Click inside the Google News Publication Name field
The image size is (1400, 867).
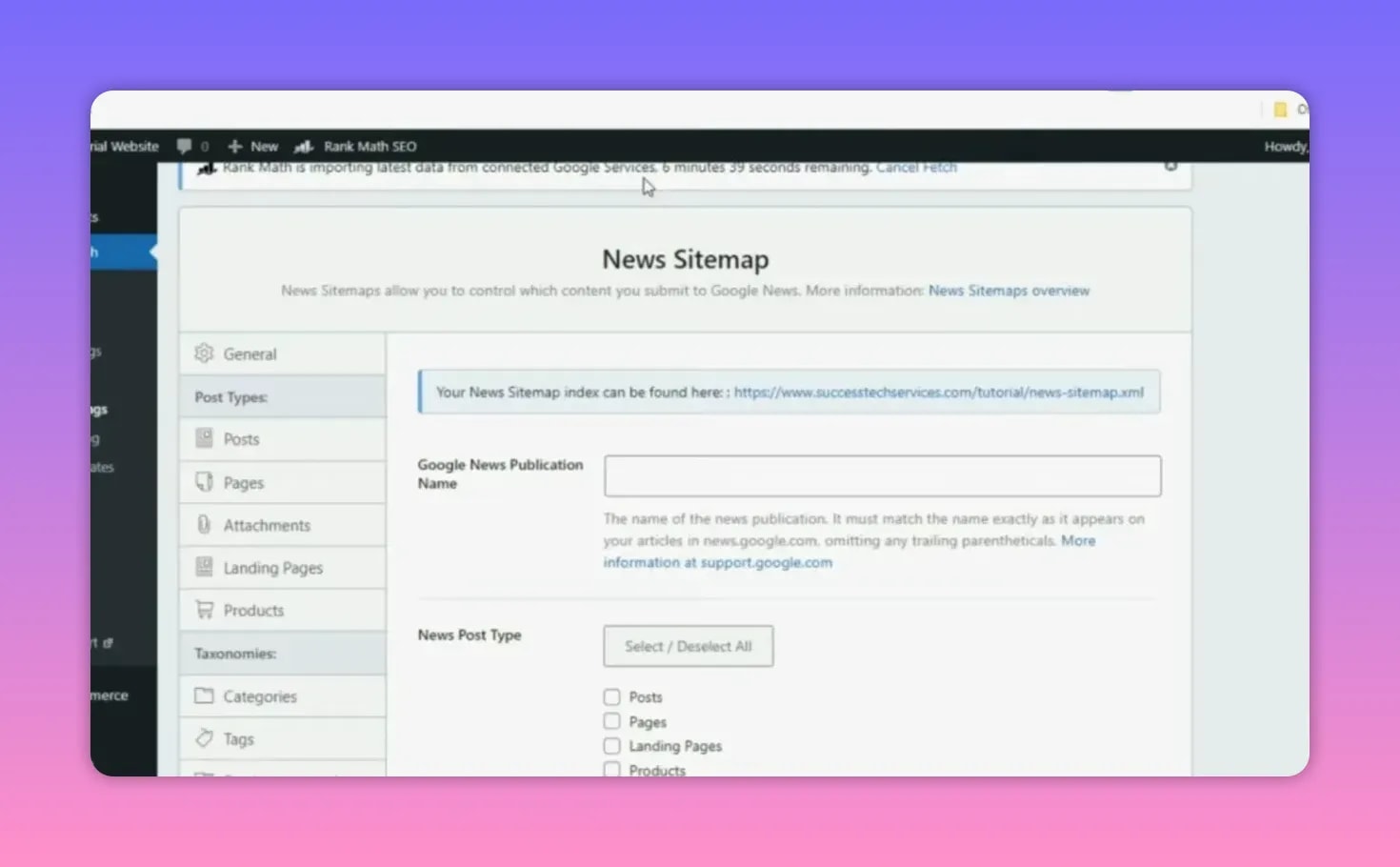coord(882,475)
